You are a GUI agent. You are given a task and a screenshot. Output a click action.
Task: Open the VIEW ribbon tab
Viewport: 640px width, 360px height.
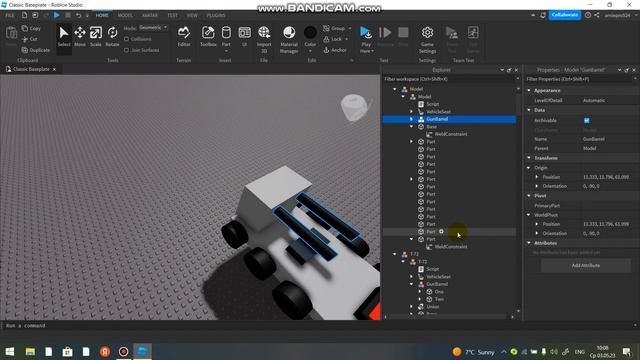pyautogui.click(x=192, y=15)
